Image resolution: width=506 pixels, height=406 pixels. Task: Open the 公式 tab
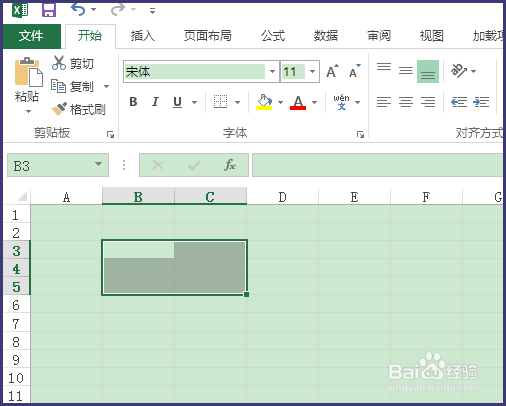(x=273, y=36)
